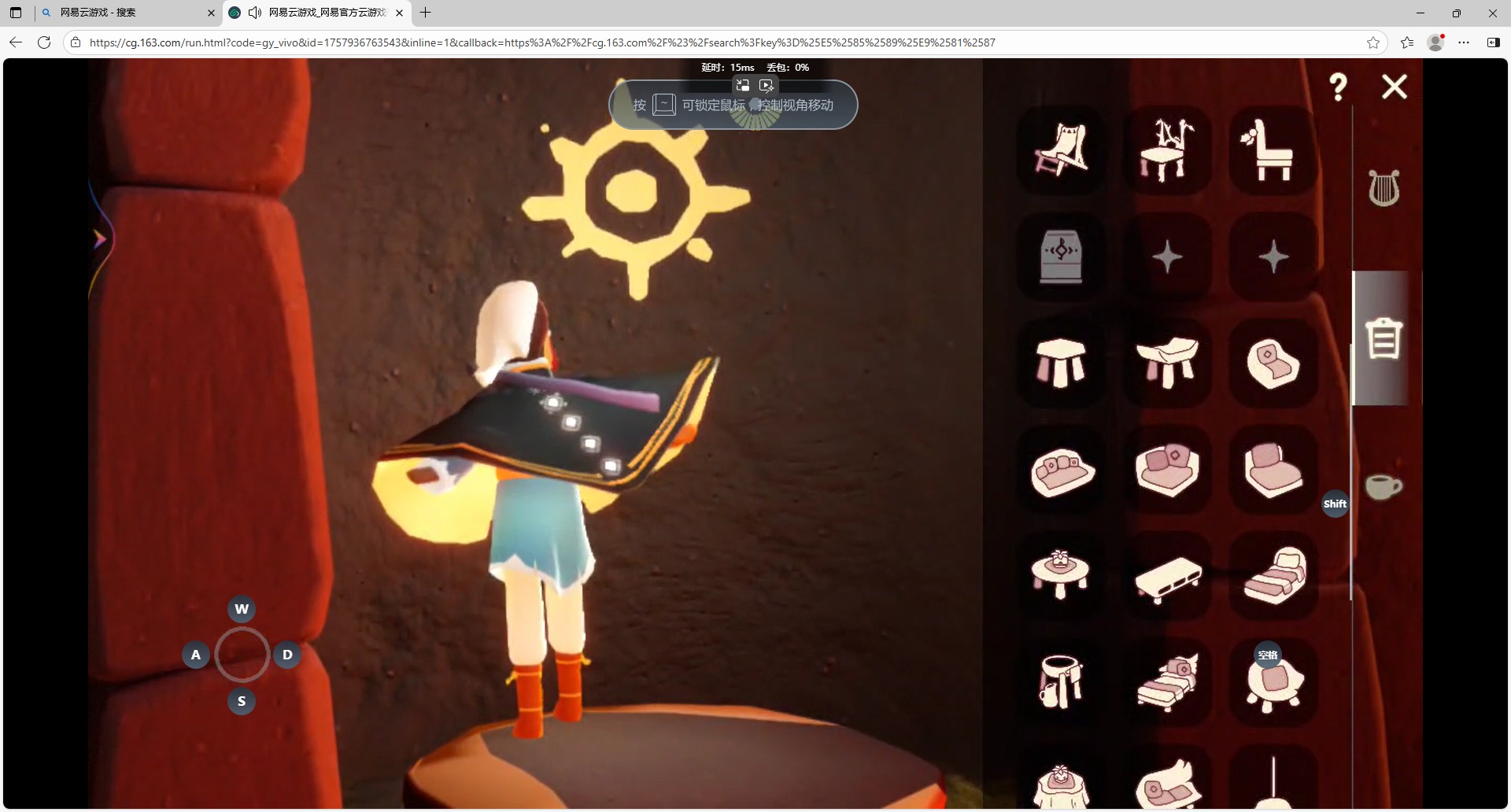This screenshot has height=812, width=1511.
Task: Open a new browser tab
Action: click(426, 13)
